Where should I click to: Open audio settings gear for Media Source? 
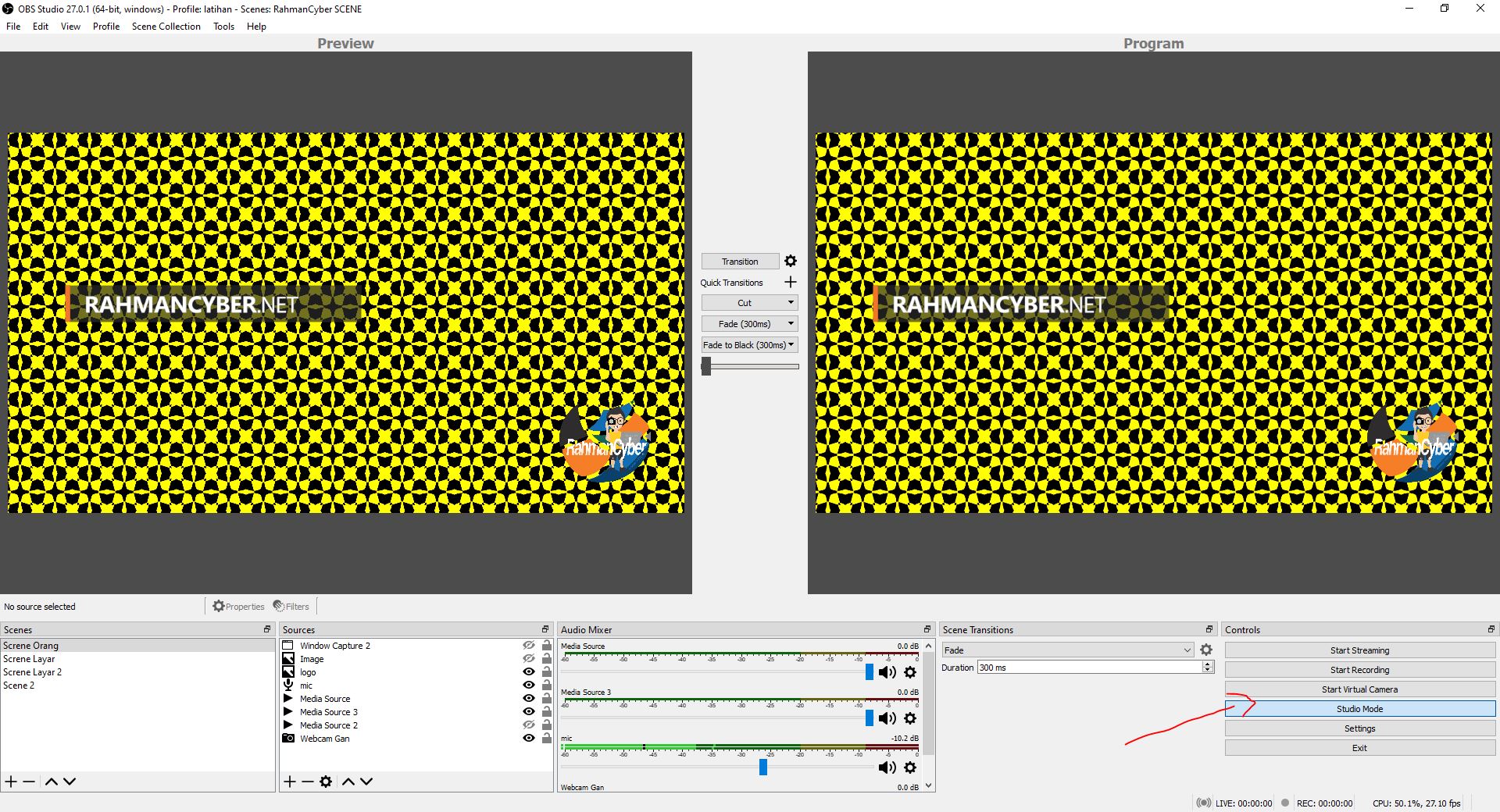tap(910, 672)
